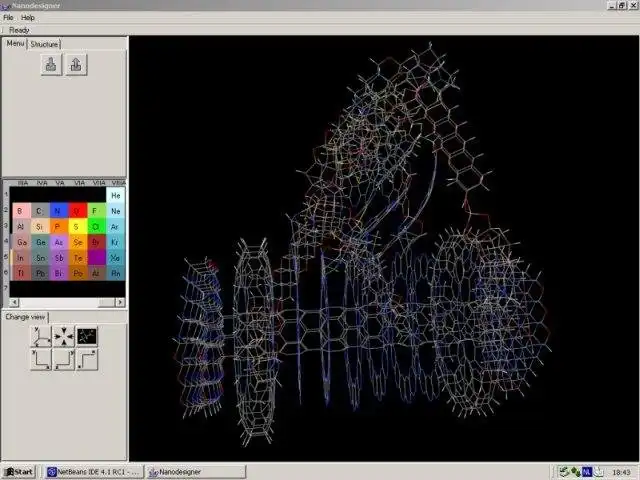Open the Menu tab
This screenshot has height=480, width=640.
15,43
